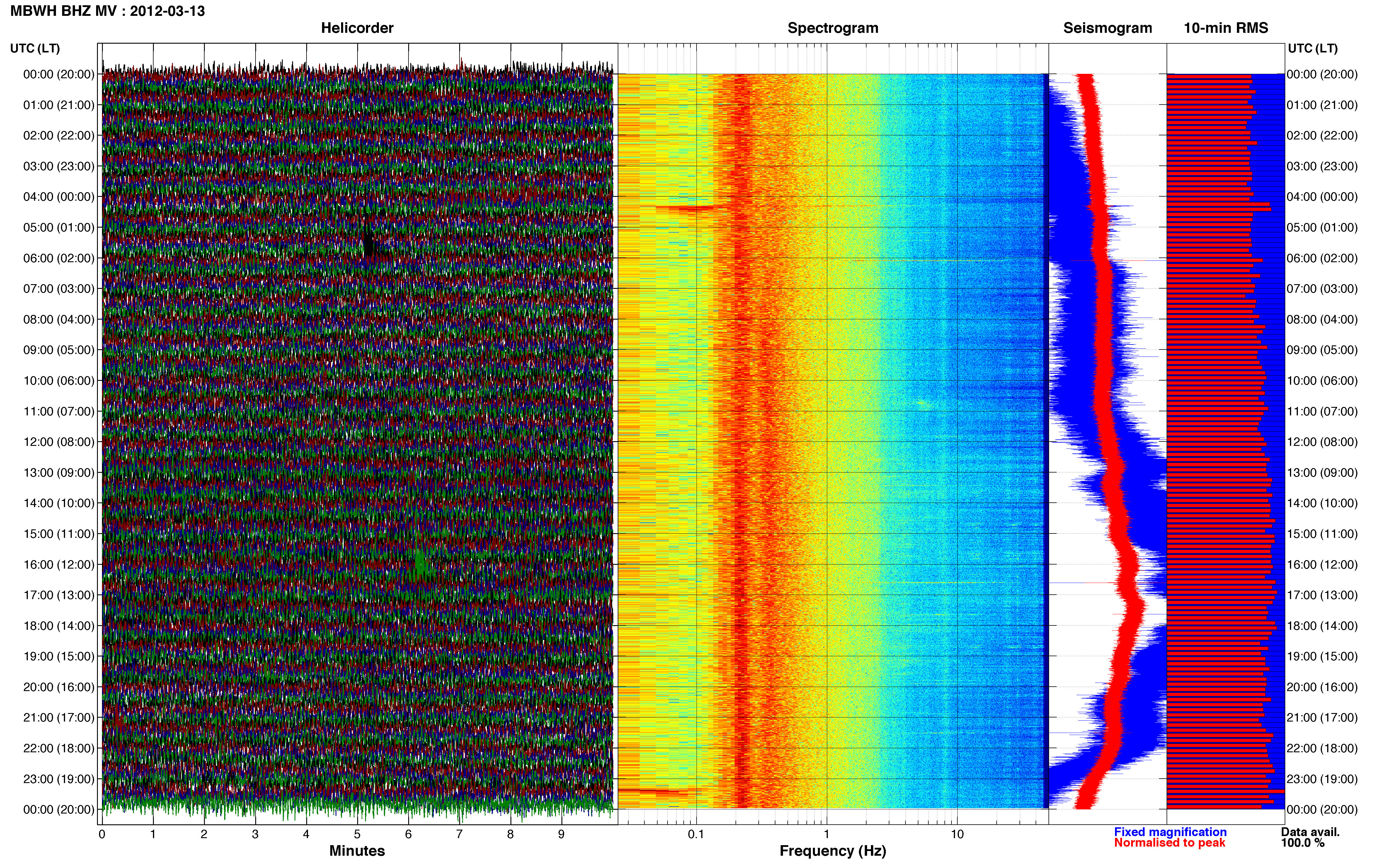1389x868 pixels.
Task: Click the 0.1 frequency tick label
Action: click(x=696, y=834)
